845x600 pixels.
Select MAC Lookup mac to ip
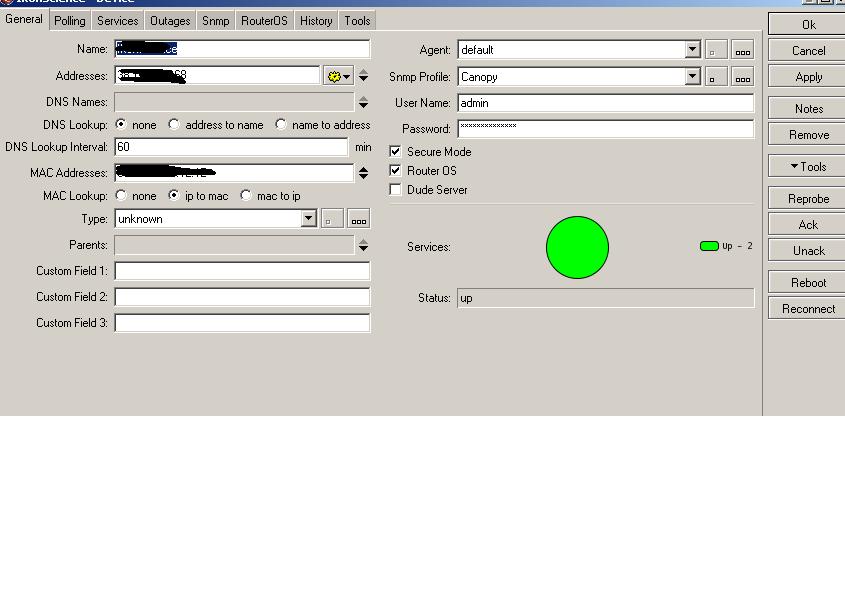246,195
